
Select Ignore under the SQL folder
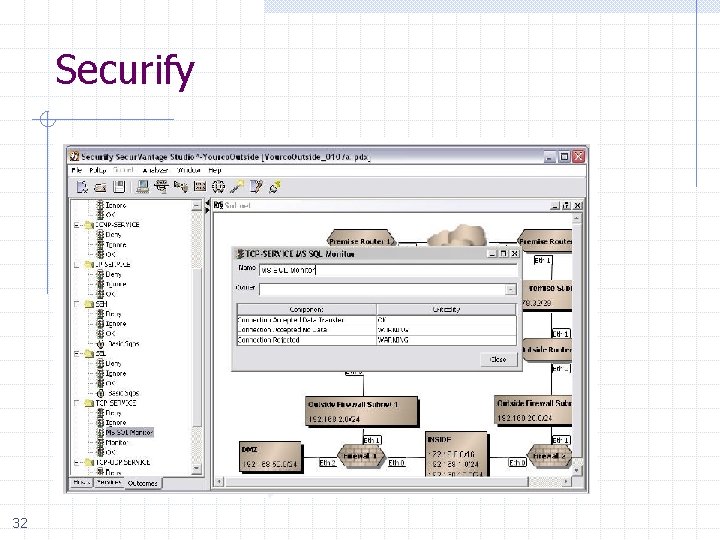coord(116,373)
